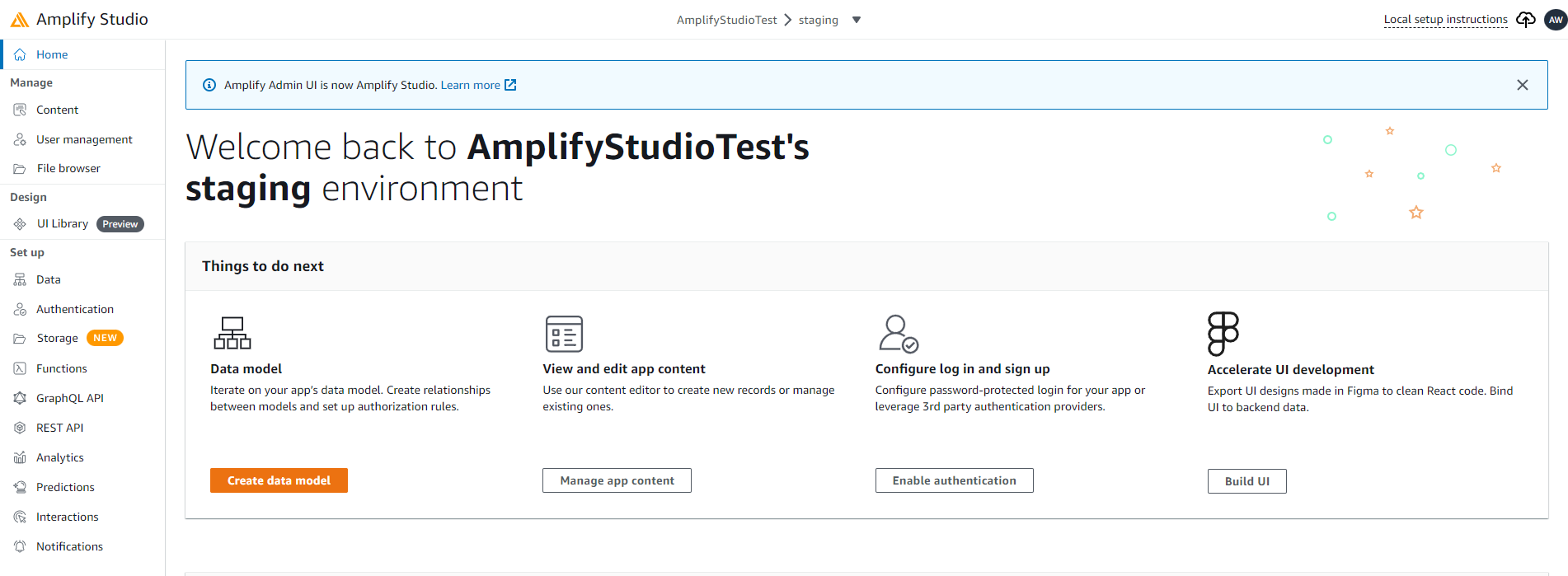1568x576 pixels.
Task: Open Analytics page
Action: pos(60,457)
